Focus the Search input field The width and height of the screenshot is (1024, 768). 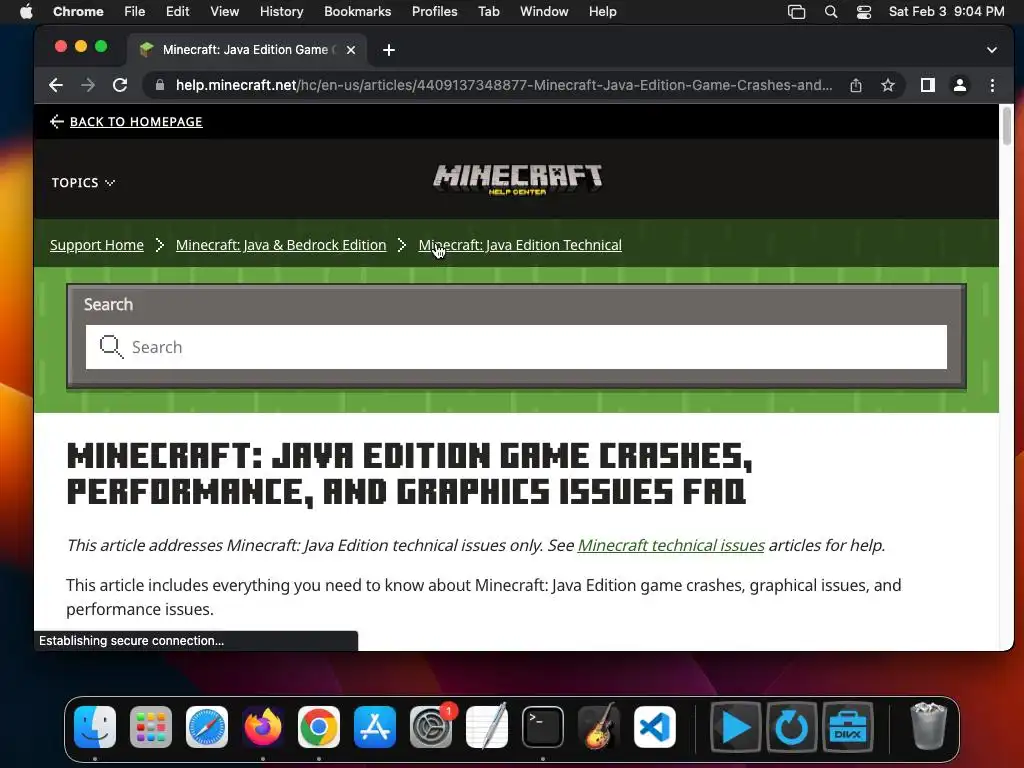(x=516, y=347)
